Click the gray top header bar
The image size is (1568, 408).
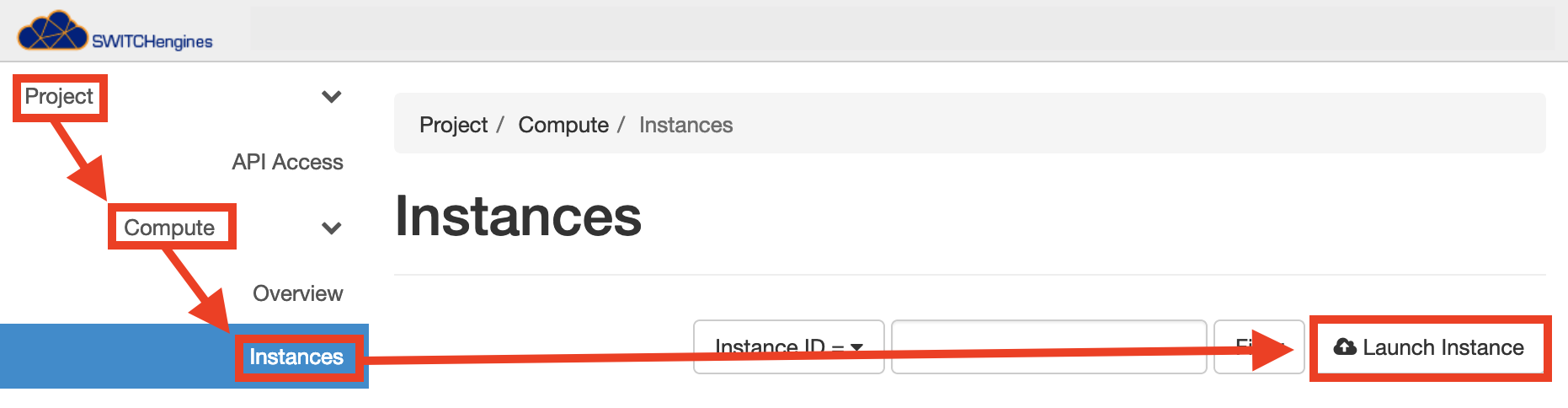(x=901, y=29)
